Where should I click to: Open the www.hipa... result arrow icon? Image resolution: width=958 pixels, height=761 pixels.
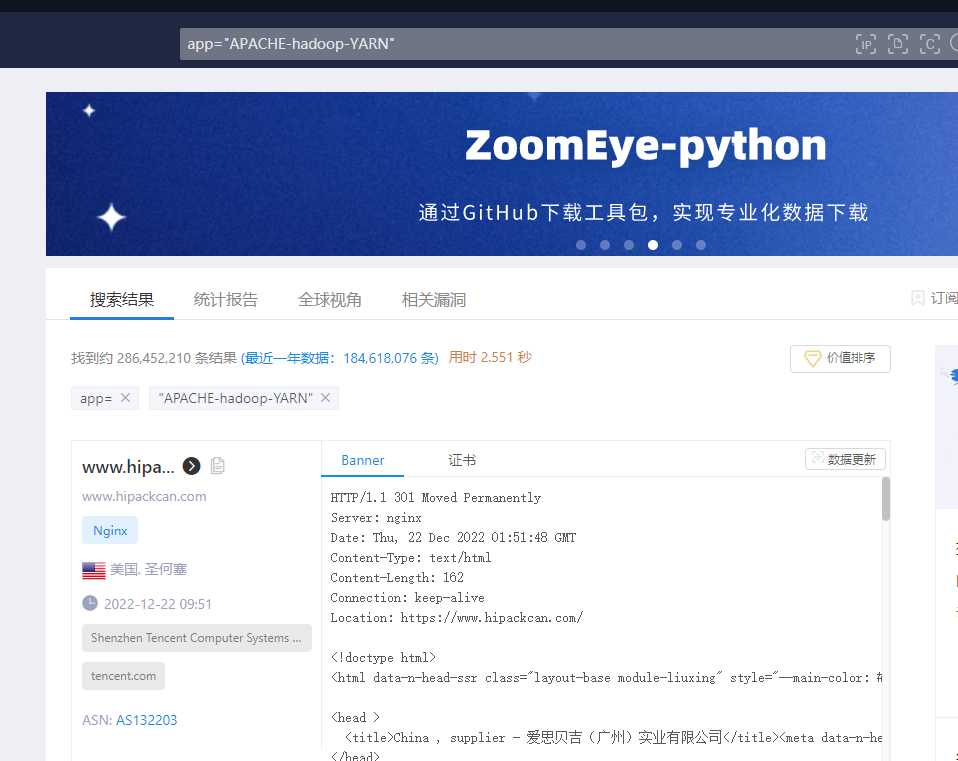(192, 466)
